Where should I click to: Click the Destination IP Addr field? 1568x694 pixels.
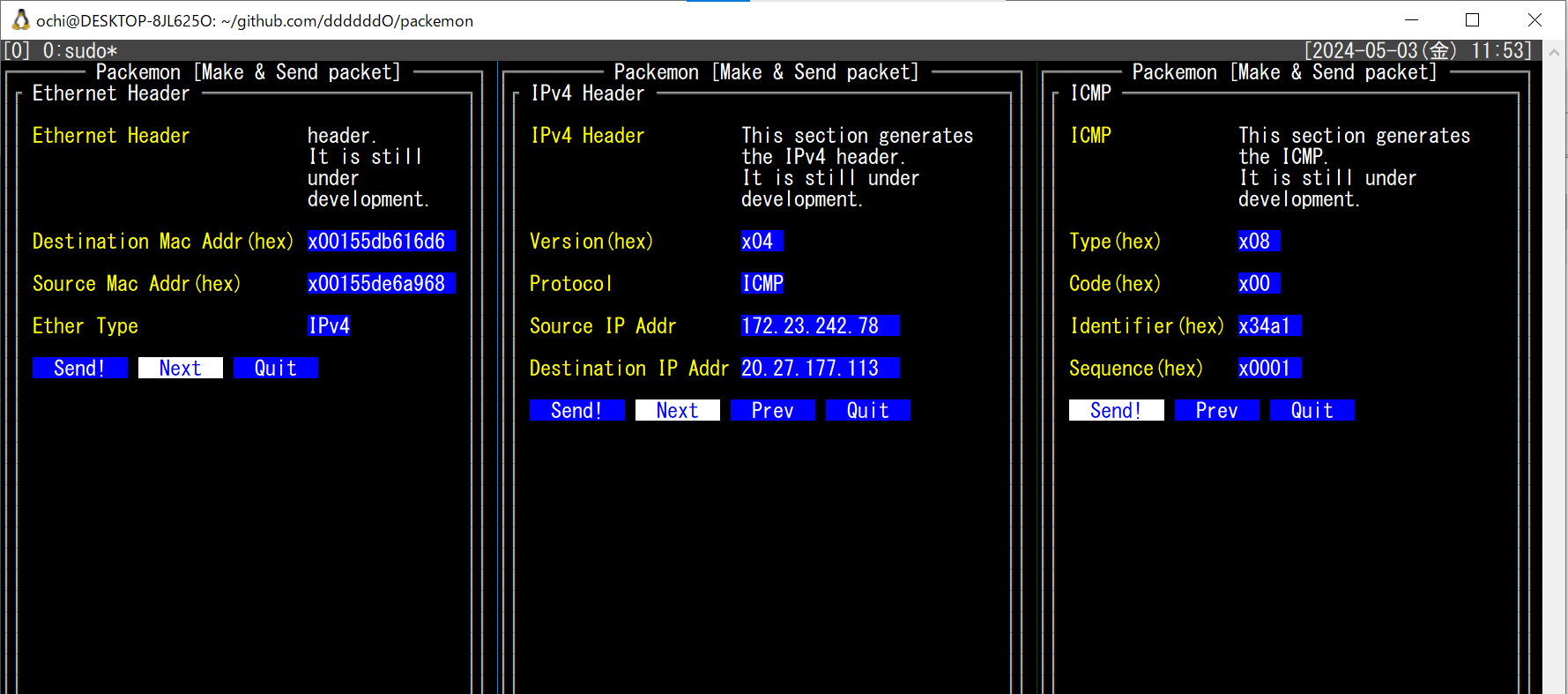coord(820,368)
